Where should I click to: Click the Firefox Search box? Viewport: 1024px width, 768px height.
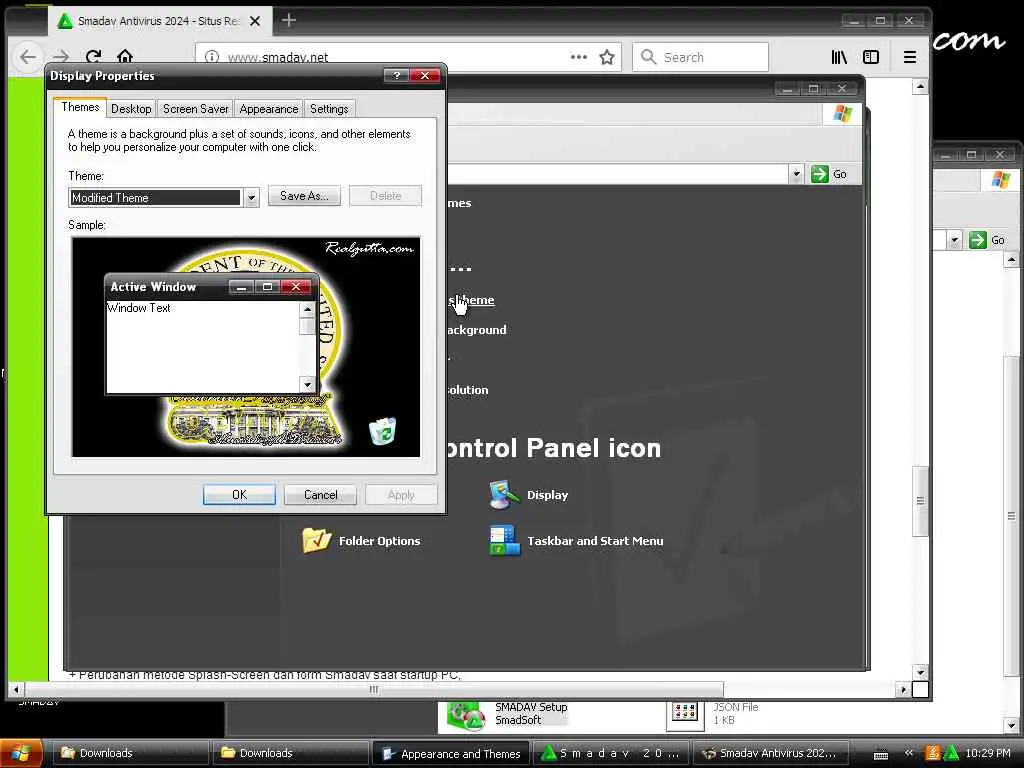tap(700, 57)
